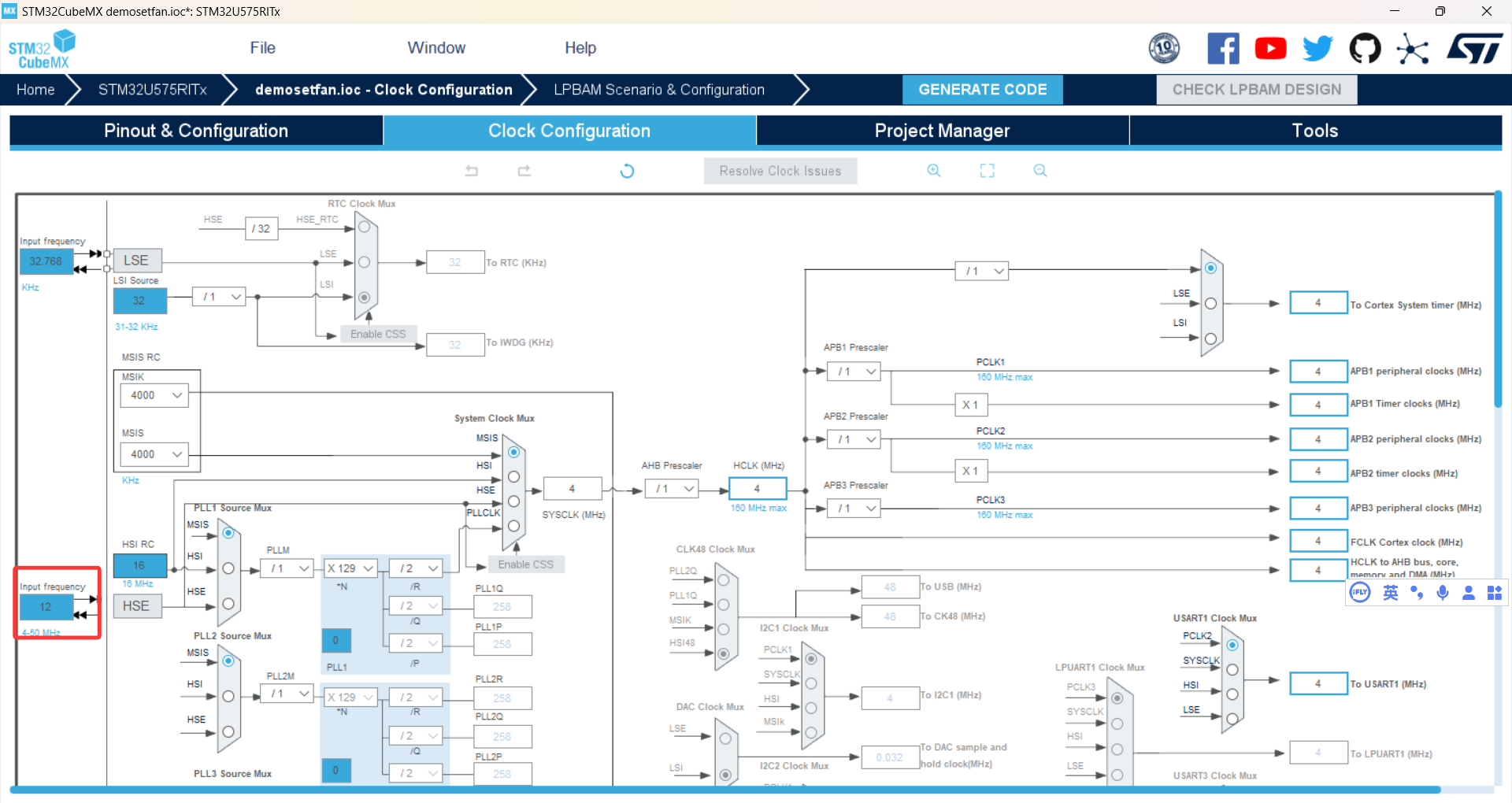Open the PLLM divider dropdown
This screenshot has height=803, width=1512.
[x=287, y=568]
